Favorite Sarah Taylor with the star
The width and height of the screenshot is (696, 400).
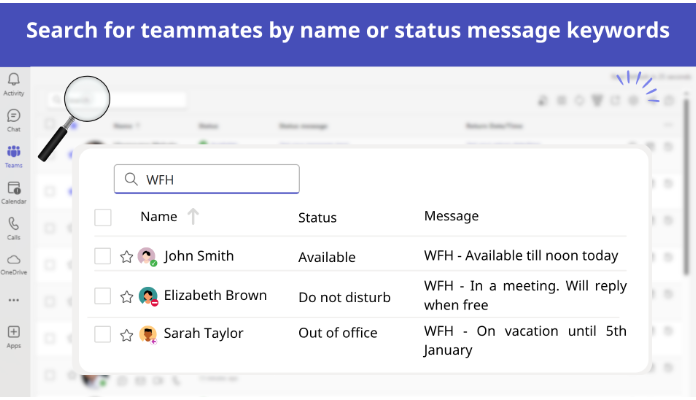(127, 335)
